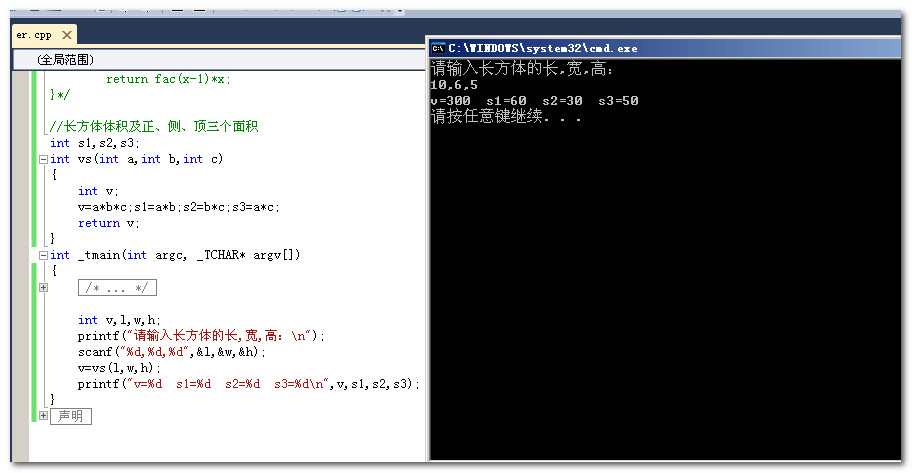Expand the collapsed /* ... */ comment
This screenshot has height=473, width=912.
43,287
